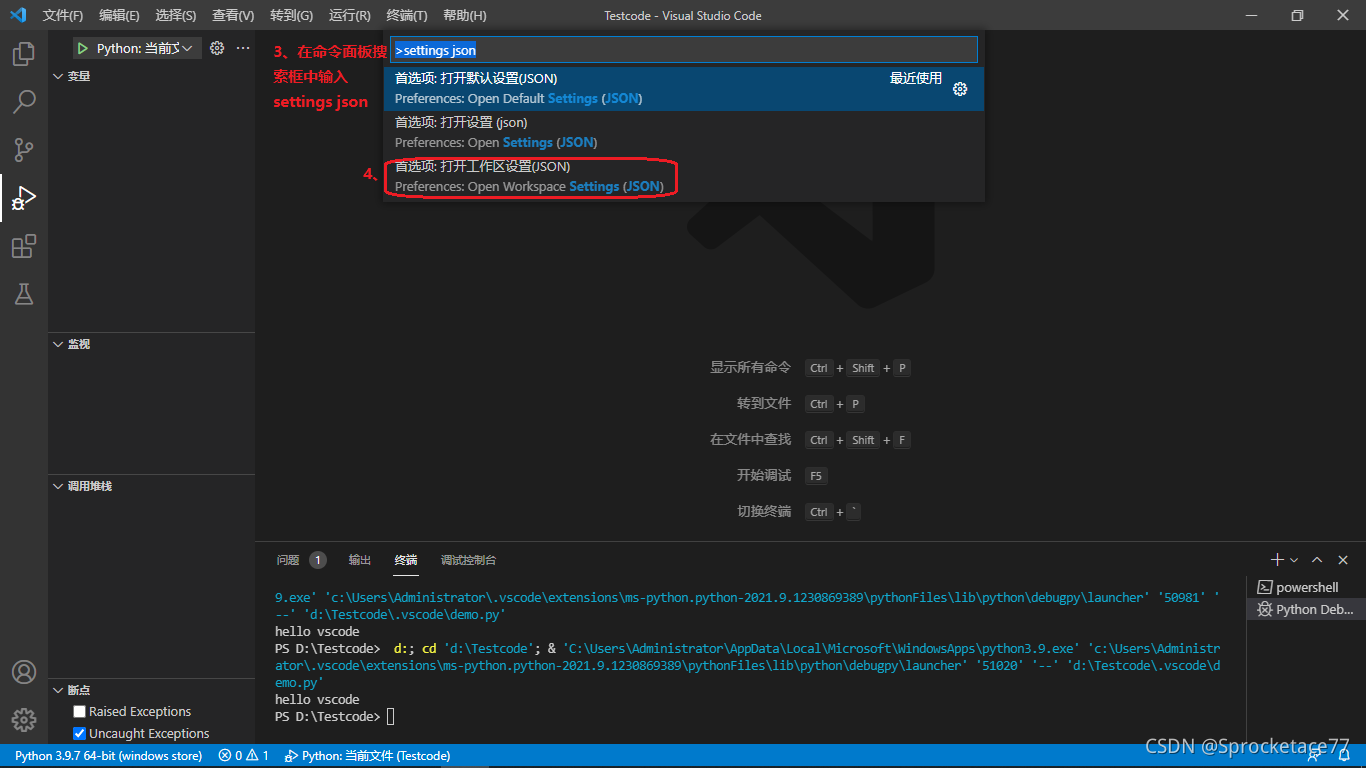The image size is (1366, 768).
Task: Click Python: 当前文件 (Testcode) status bar item
Action: [368, 756]
